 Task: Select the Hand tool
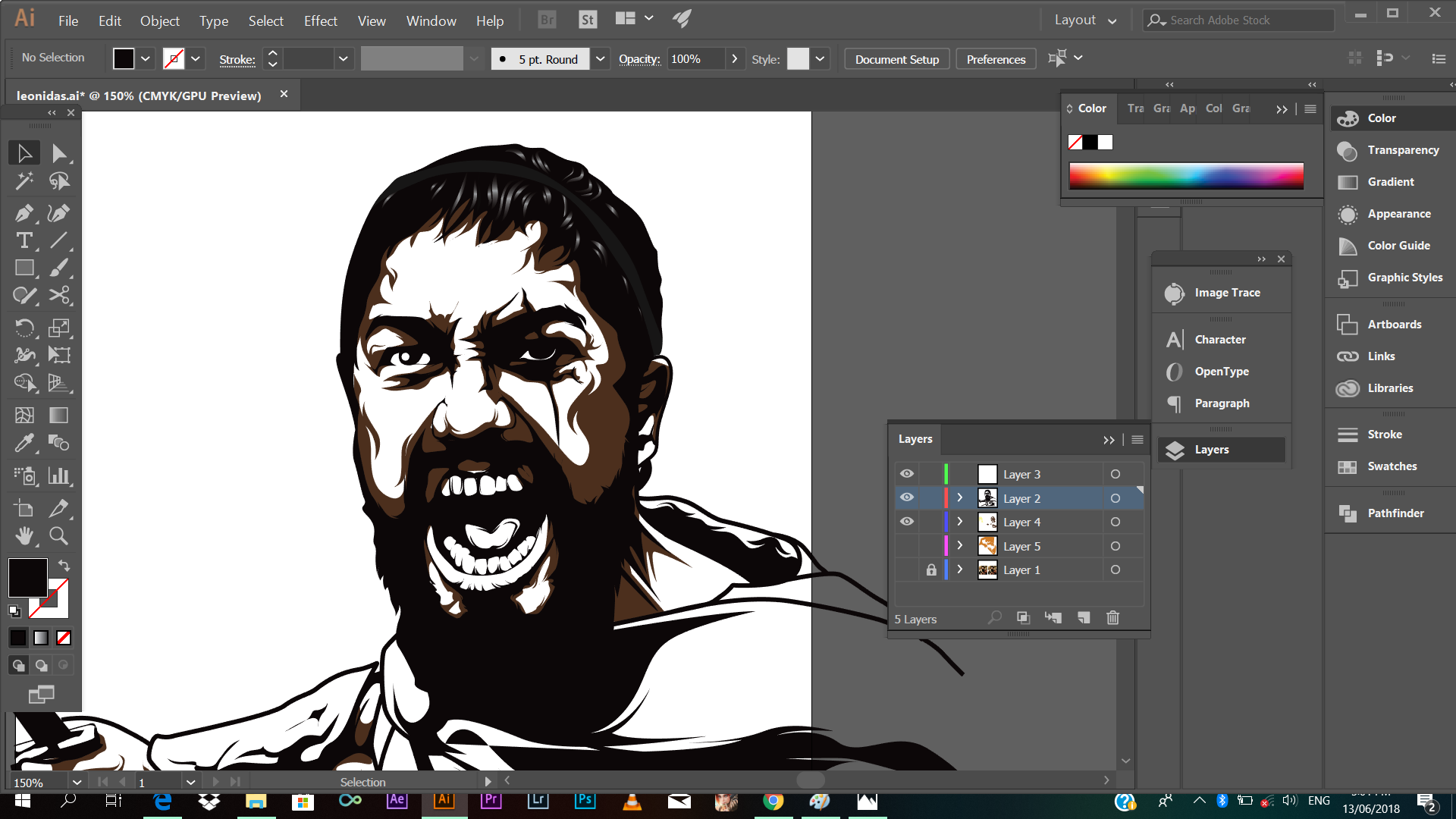click(24, 536)
